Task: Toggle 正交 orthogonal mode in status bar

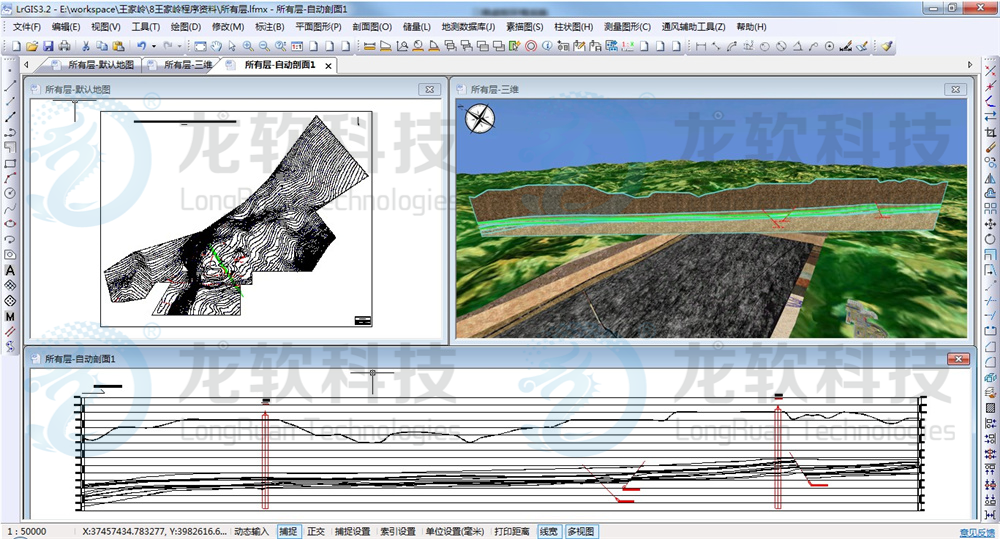Action: point(316,531)
